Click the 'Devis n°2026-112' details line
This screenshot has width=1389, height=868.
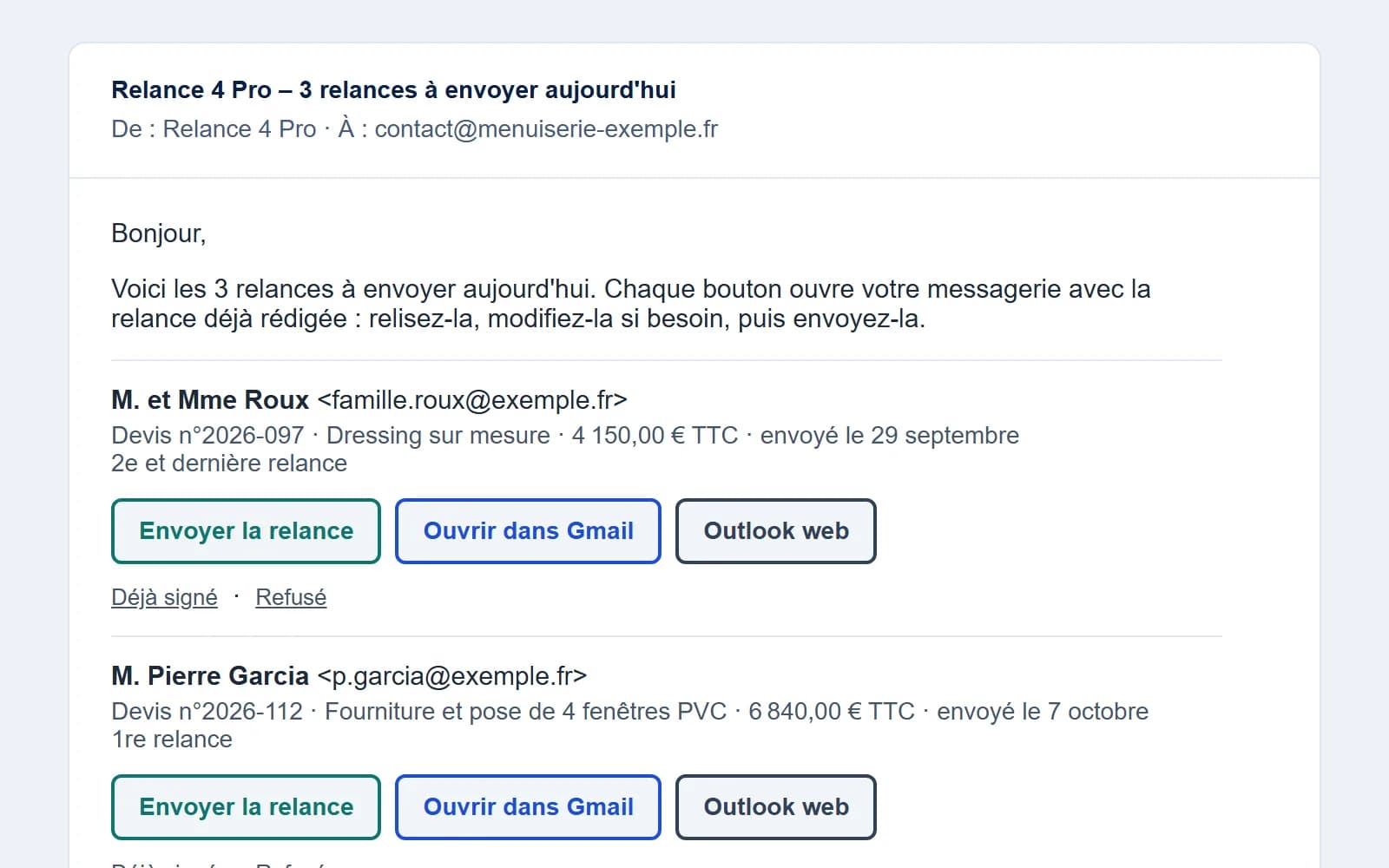click(629, 711)
